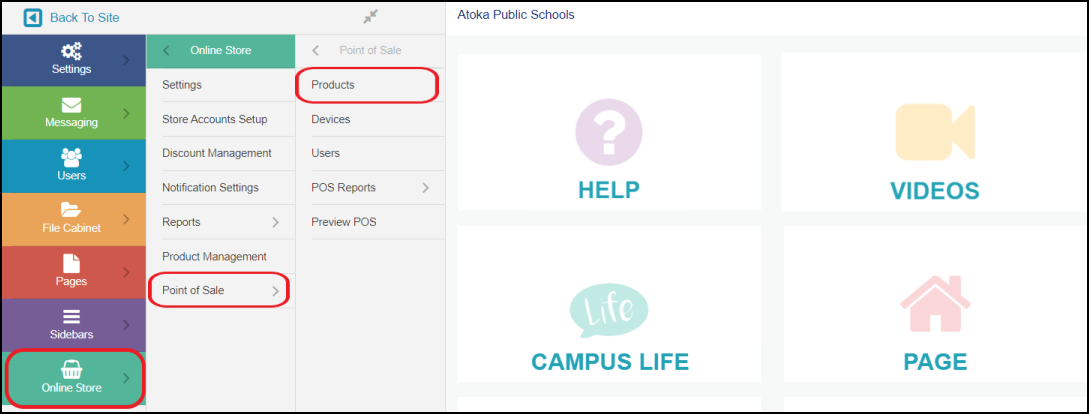Open the PAGE house tile
The height and width of the screenshot is (414, 1089).
coord(935,304)
